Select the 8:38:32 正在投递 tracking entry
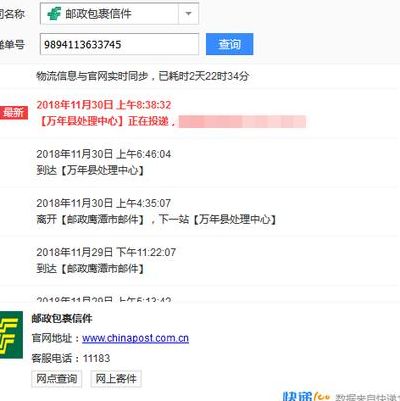 (199, 113)
